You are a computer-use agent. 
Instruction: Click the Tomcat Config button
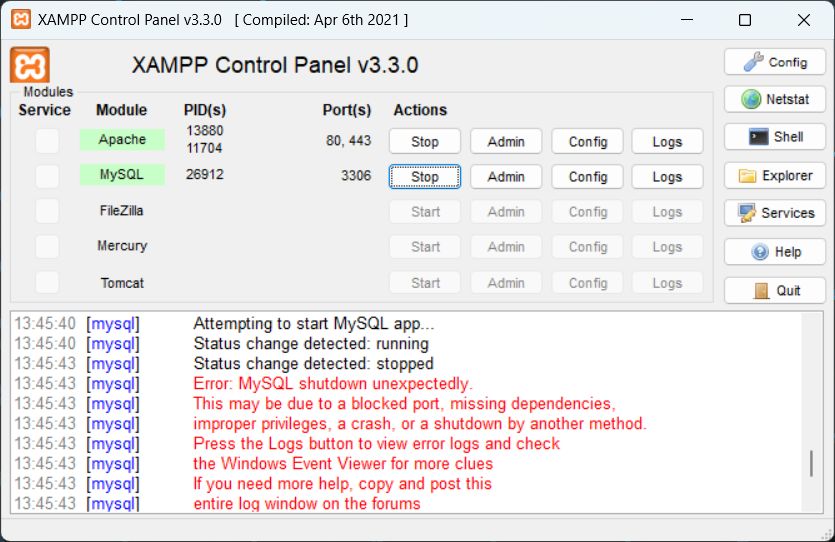[x=587, y=283]
